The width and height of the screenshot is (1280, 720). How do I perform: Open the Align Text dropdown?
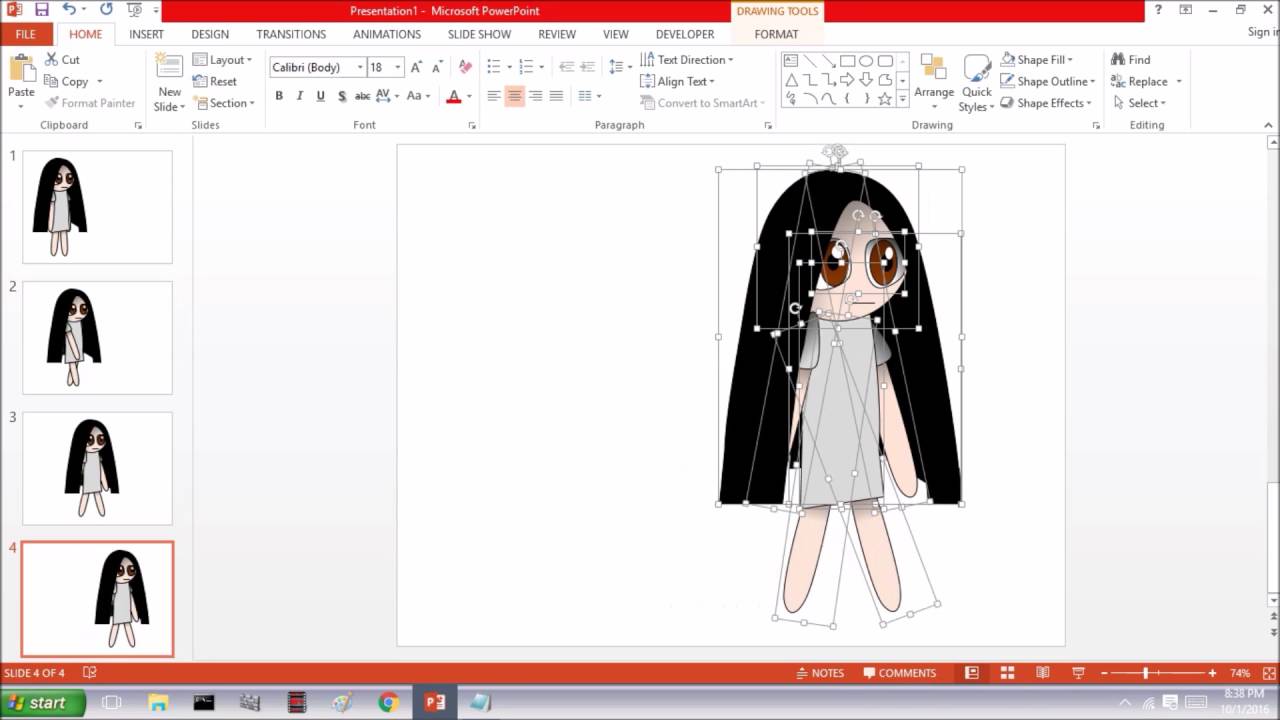pos(677,81)
